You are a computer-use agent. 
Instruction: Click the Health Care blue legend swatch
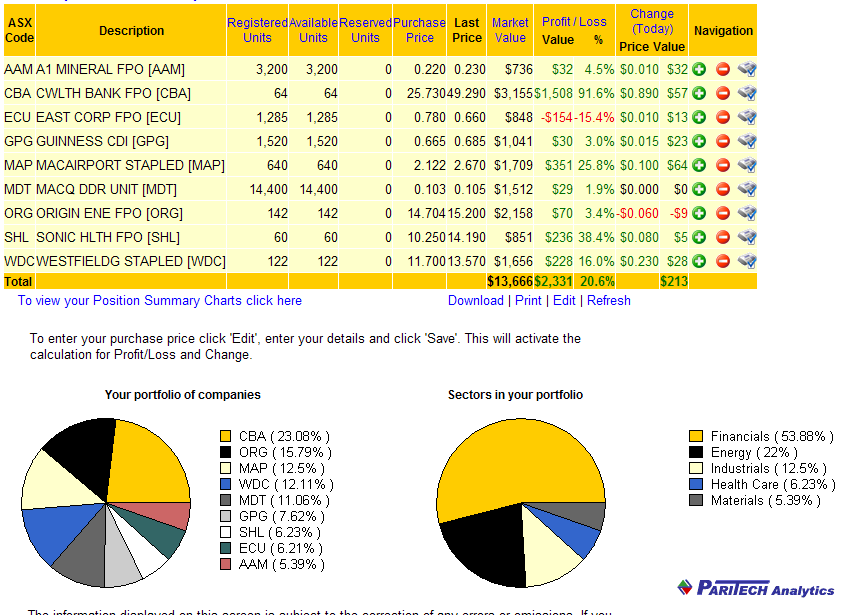click(x=696, y=484)
